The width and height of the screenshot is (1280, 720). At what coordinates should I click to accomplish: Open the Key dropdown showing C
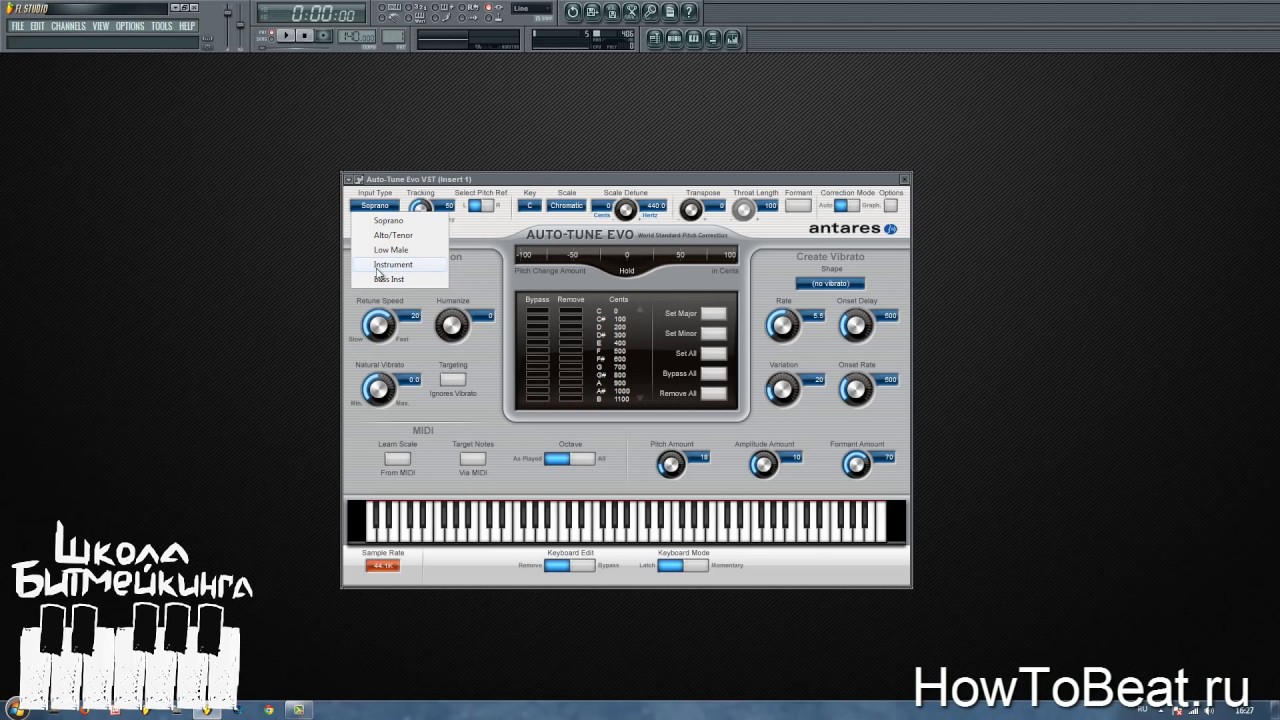530,206
